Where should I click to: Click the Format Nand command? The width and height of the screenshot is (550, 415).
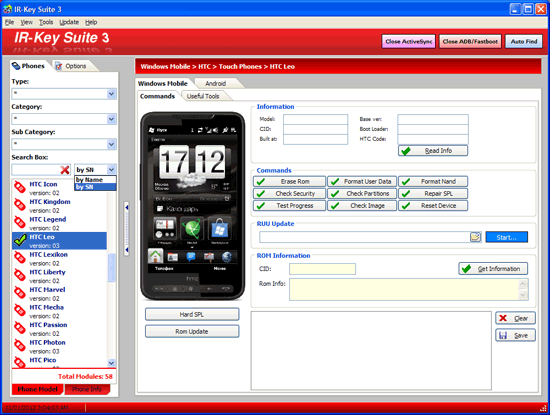(433, 181)
